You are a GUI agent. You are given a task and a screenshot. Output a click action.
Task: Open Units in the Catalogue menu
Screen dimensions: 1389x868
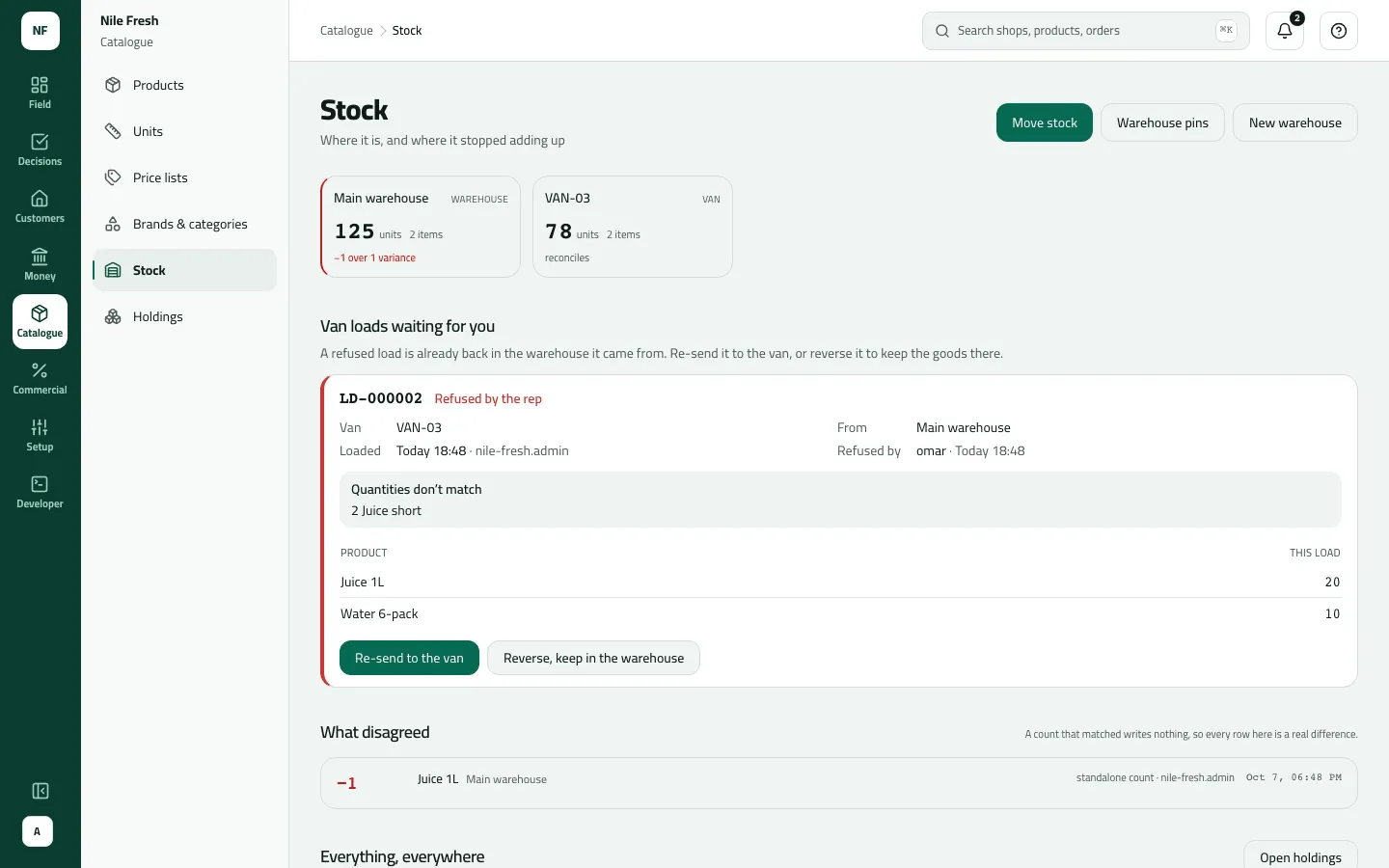tap(184, 131)
